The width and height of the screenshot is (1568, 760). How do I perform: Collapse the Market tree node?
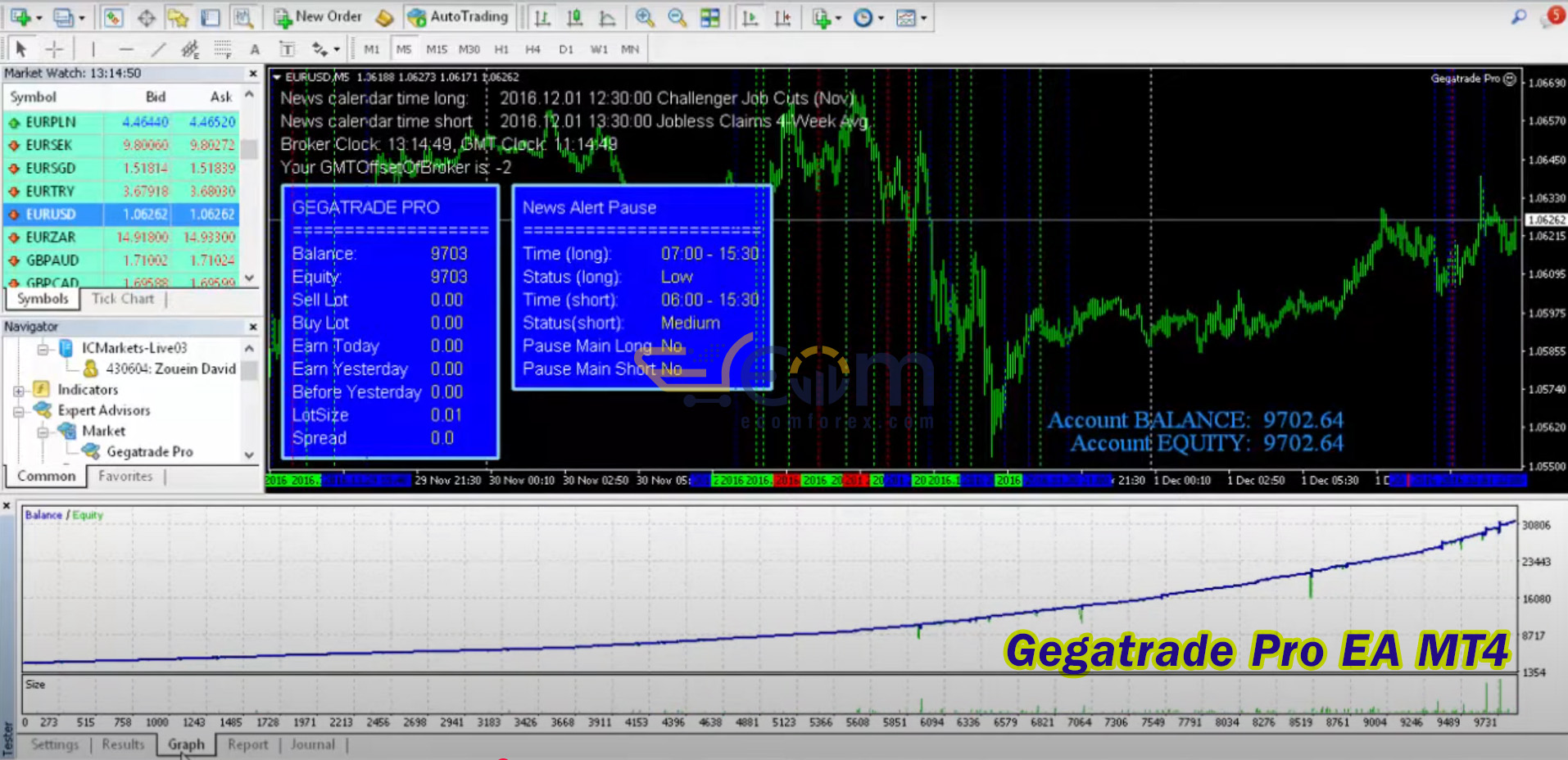[42, 432]
